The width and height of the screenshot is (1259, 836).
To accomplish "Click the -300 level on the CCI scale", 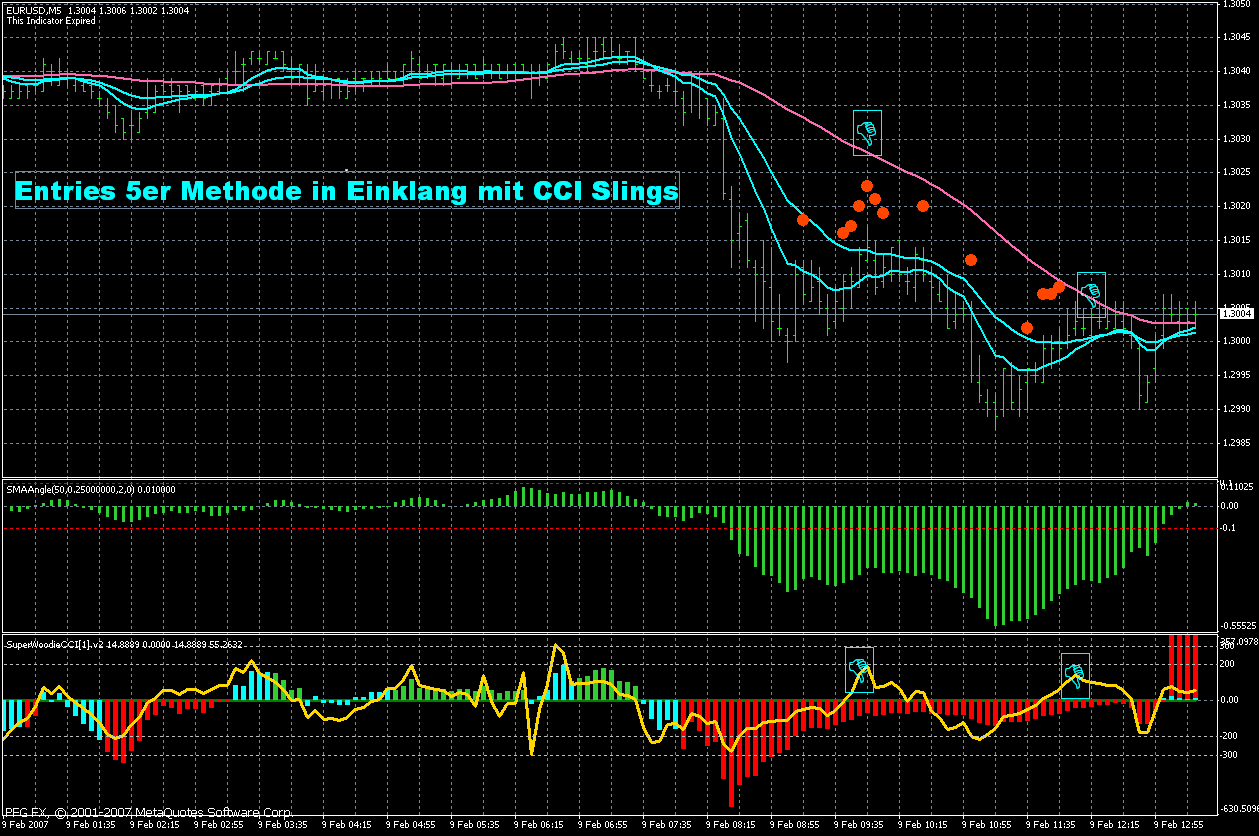I will point(1231,755).
